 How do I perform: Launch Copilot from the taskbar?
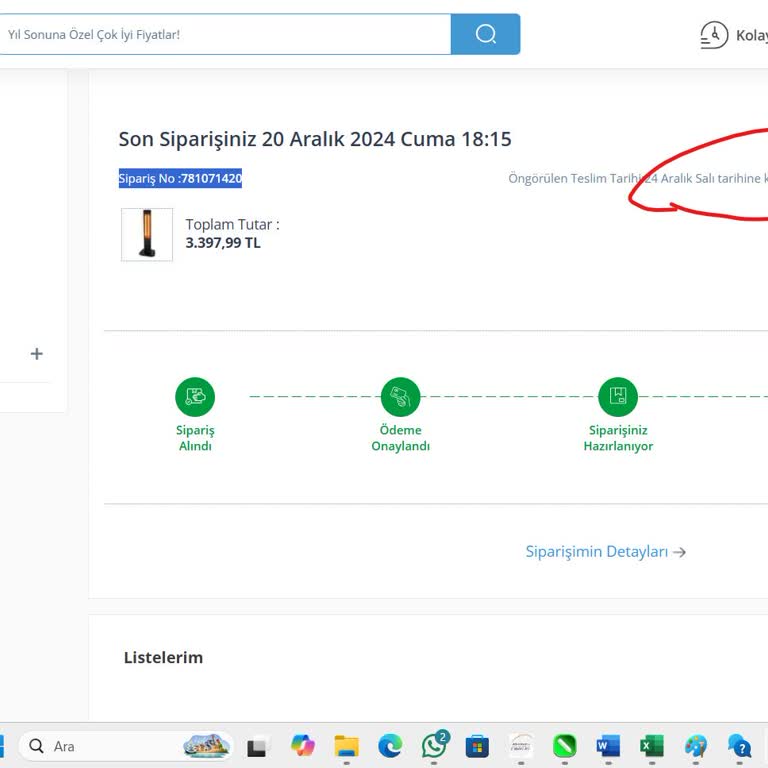point(303,745)
